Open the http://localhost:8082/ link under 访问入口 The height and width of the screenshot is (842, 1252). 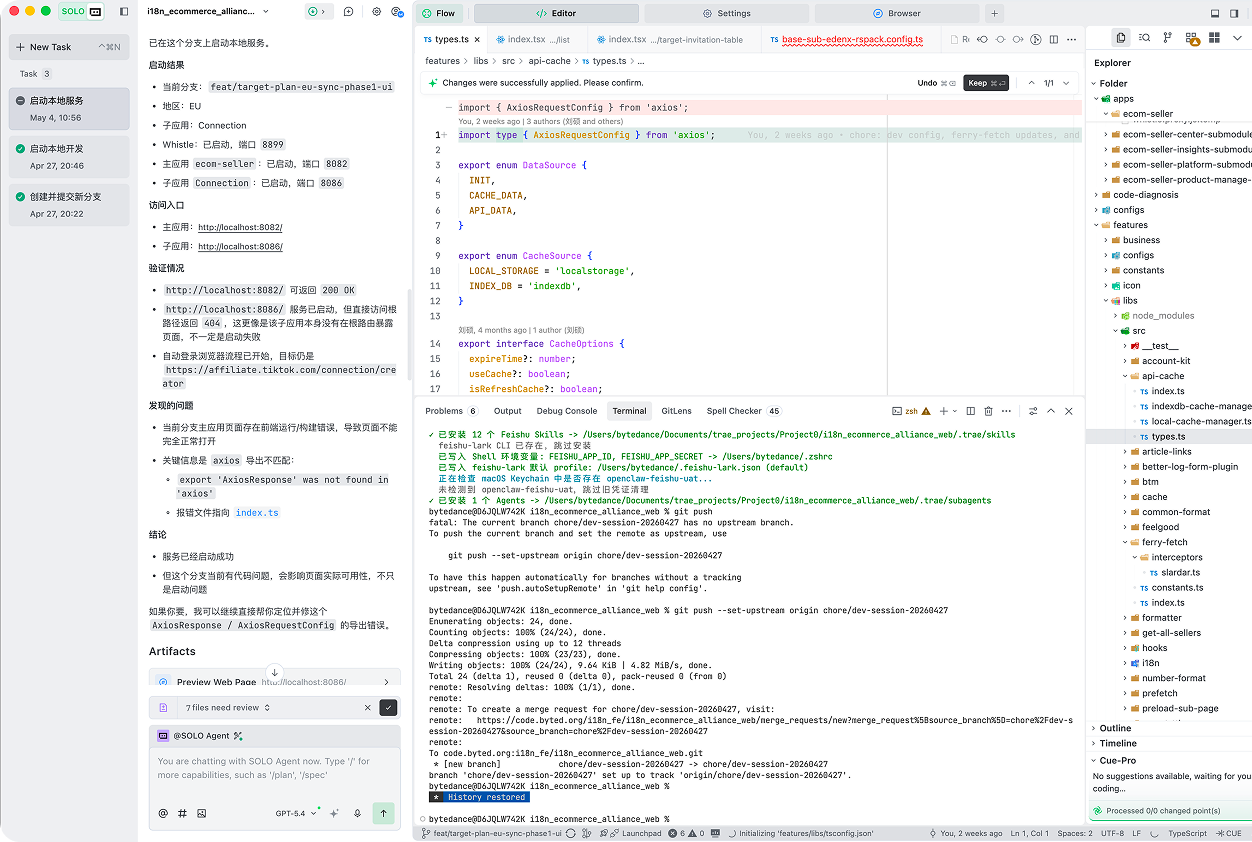coord(240,228)
